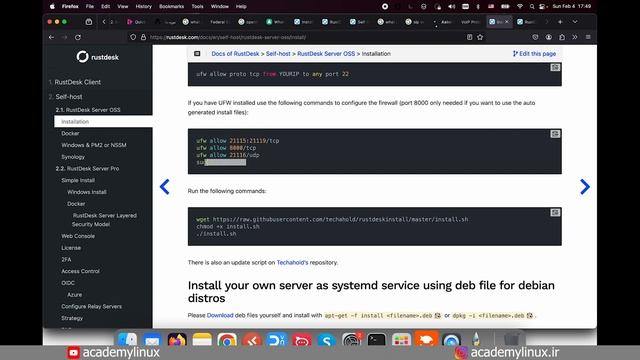Toggle the docs sidebar menu icon
640x360 pixels.
coord(197,53)
